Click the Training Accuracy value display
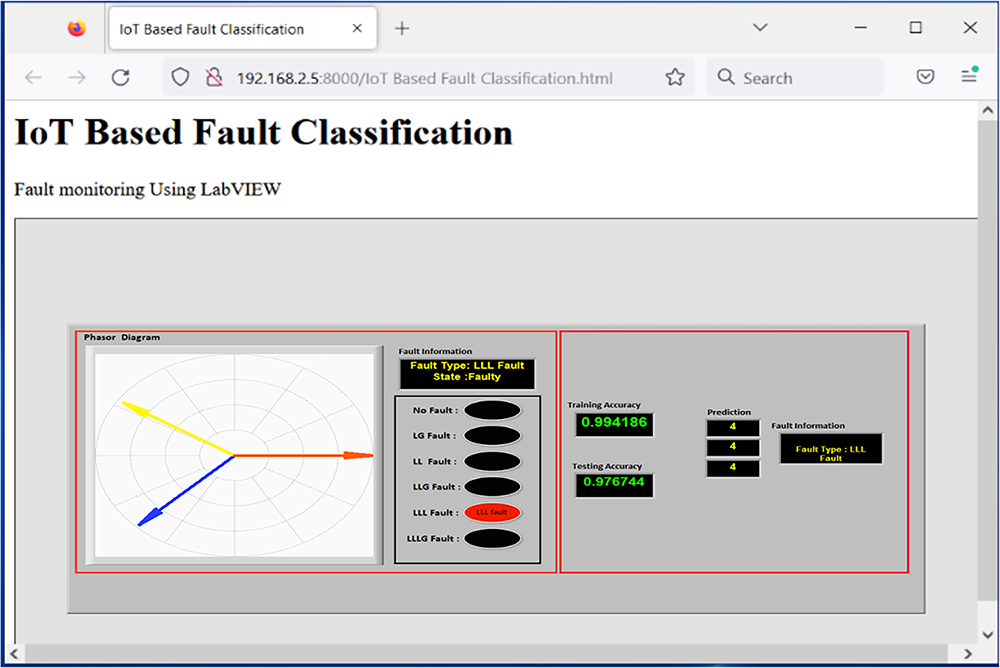This screenshot has width=1000, height=668. click(x=613, y=423)
